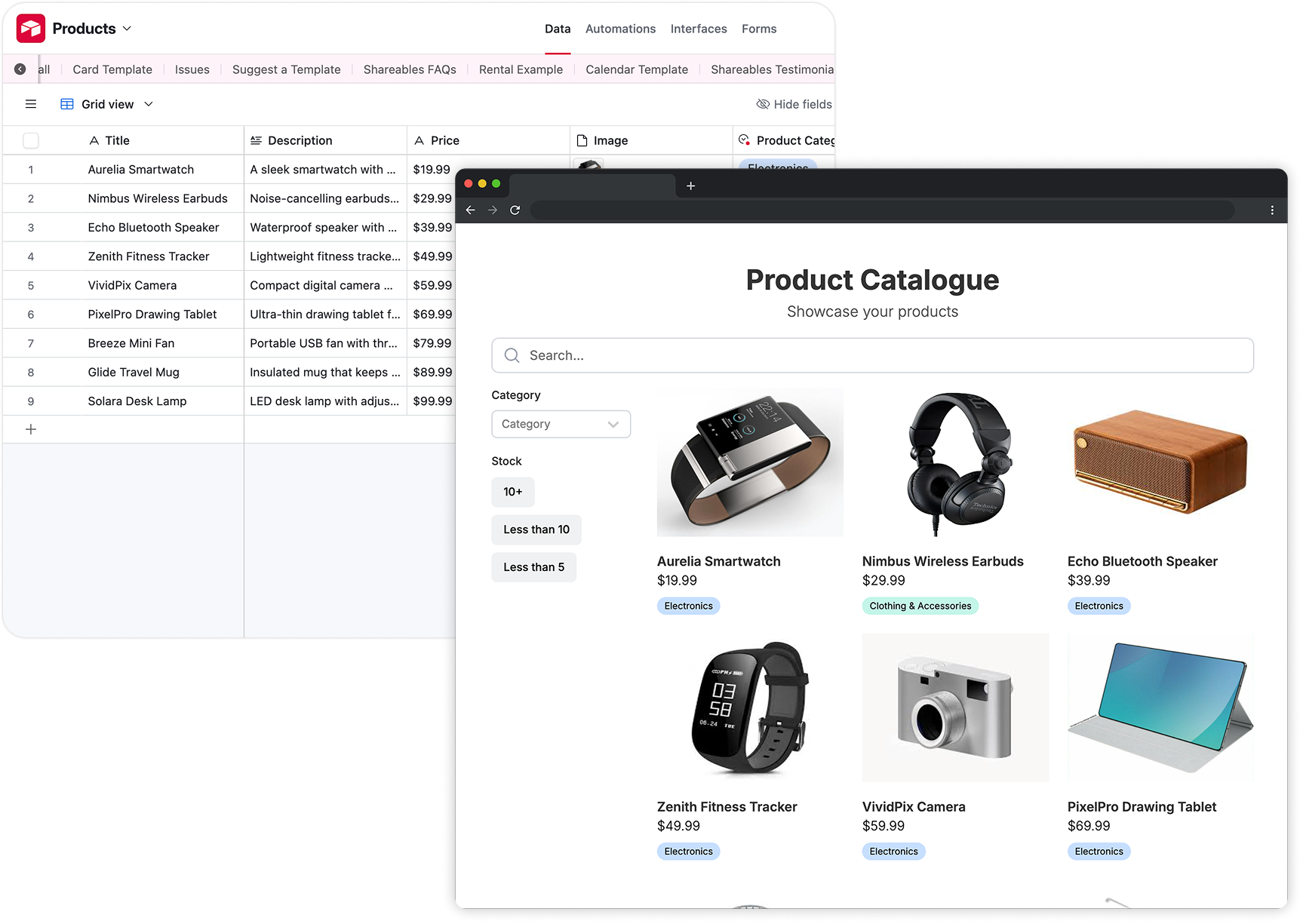Screen dimensions: 1303x924
Task: Toggle the 10+ stock filter
Action: tap(513, 492)
